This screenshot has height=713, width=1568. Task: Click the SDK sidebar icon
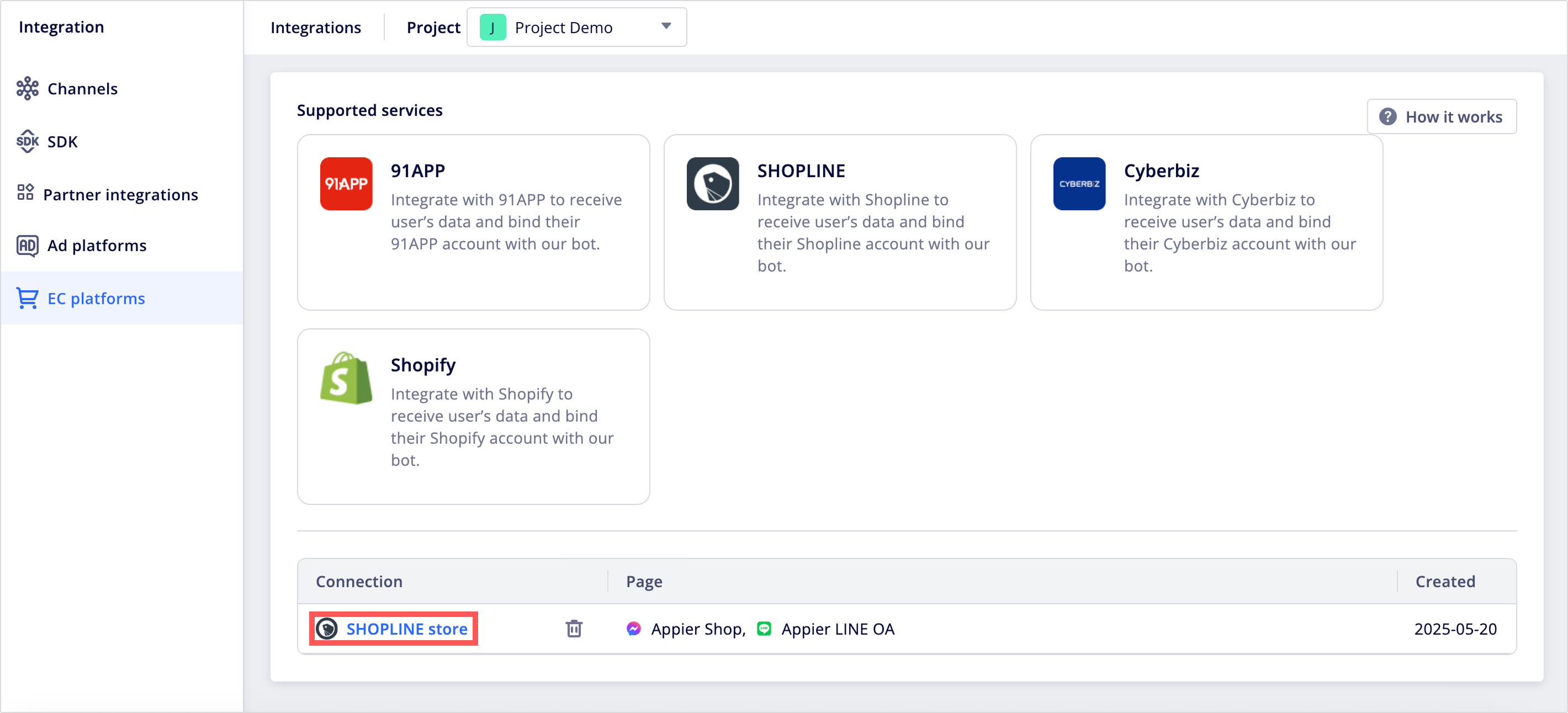(x=28, y=142)
